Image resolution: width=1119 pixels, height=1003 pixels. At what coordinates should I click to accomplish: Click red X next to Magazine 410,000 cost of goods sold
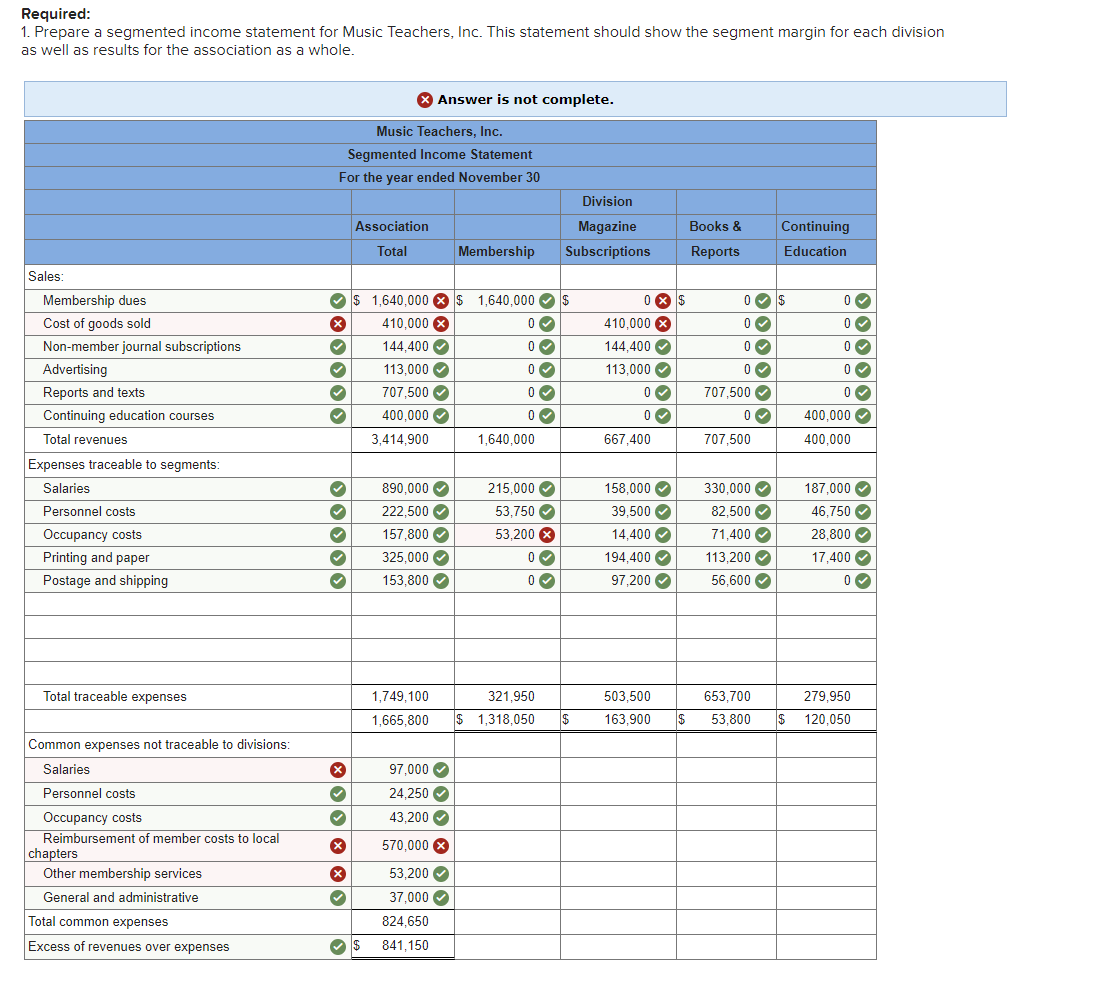pos(663,323)
